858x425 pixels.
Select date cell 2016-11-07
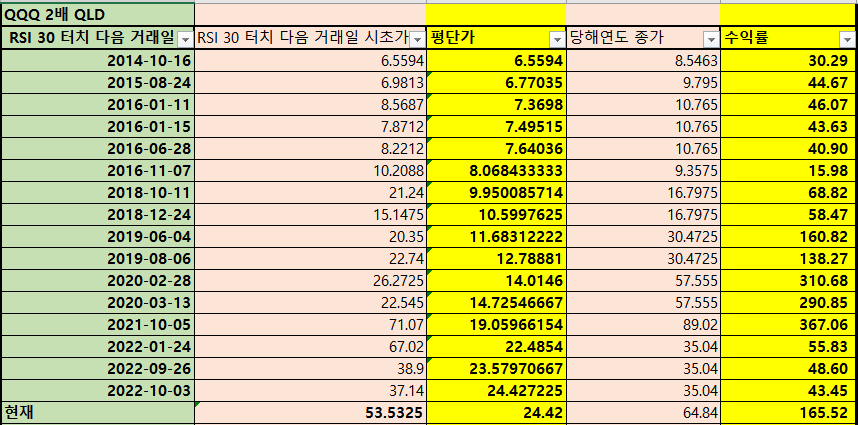click(x=98, y=171)
